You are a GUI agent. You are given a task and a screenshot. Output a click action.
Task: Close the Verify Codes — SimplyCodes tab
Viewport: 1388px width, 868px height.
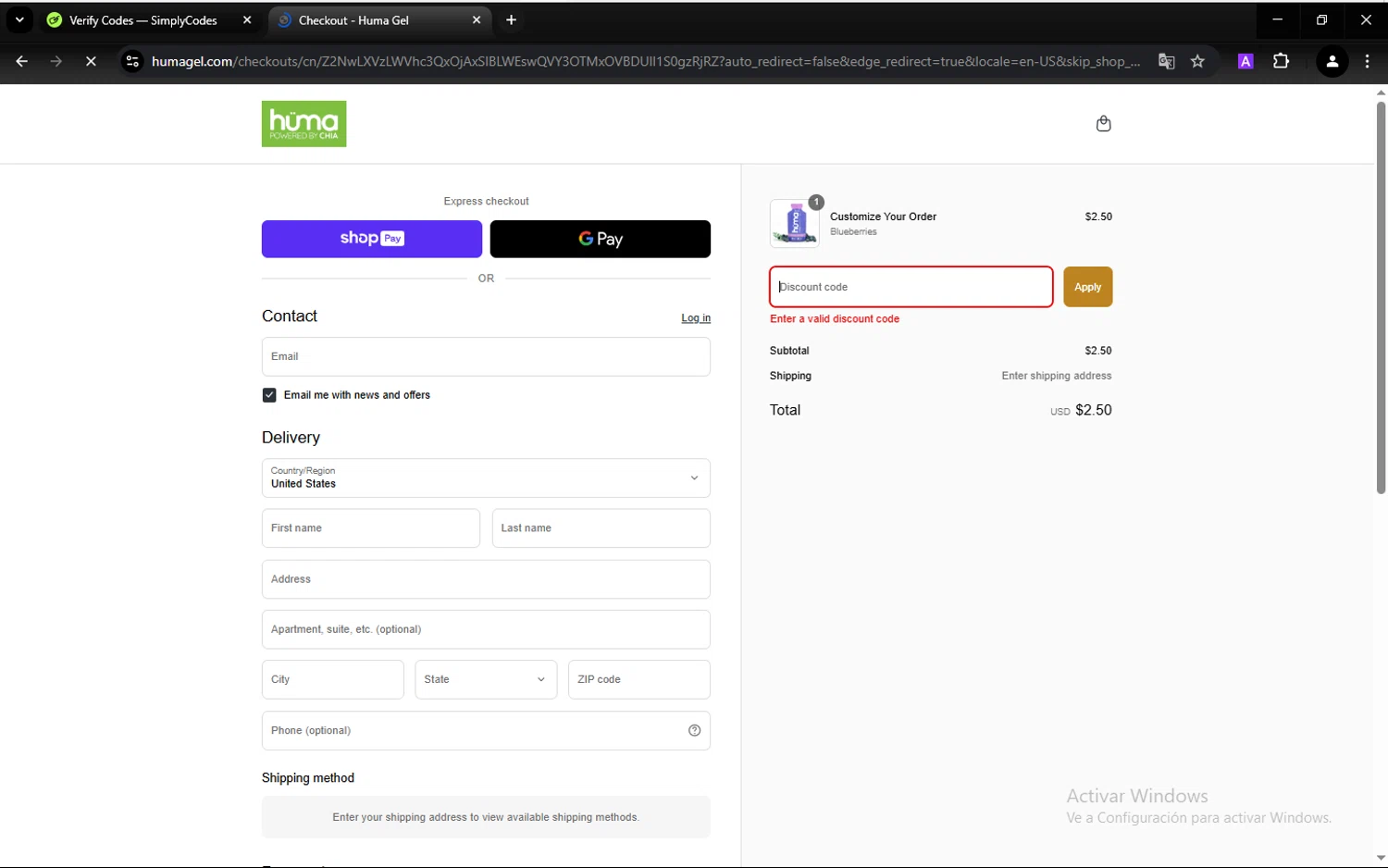(247, 19)
